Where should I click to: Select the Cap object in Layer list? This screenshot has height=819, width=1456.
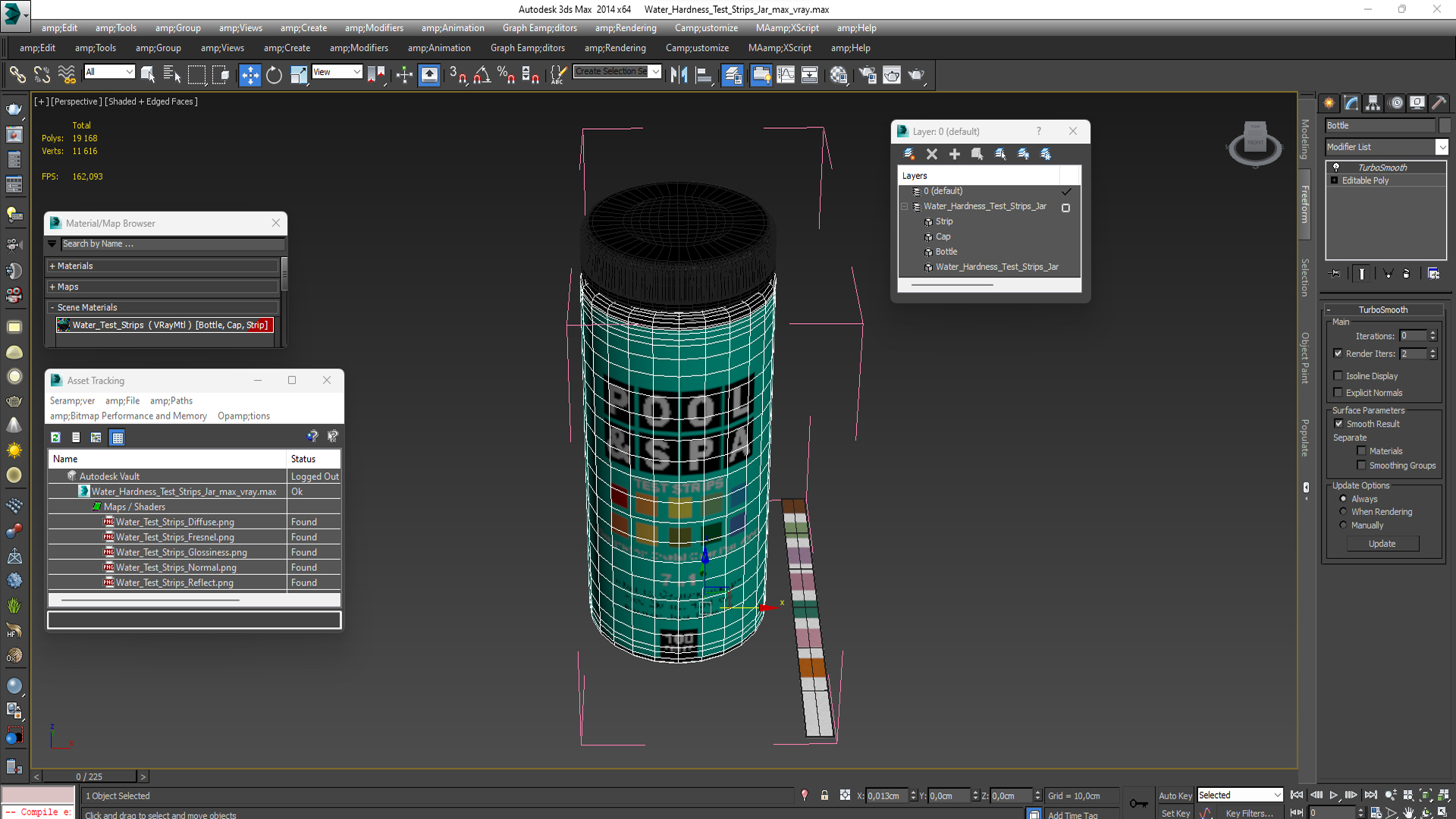click(943, 237)
